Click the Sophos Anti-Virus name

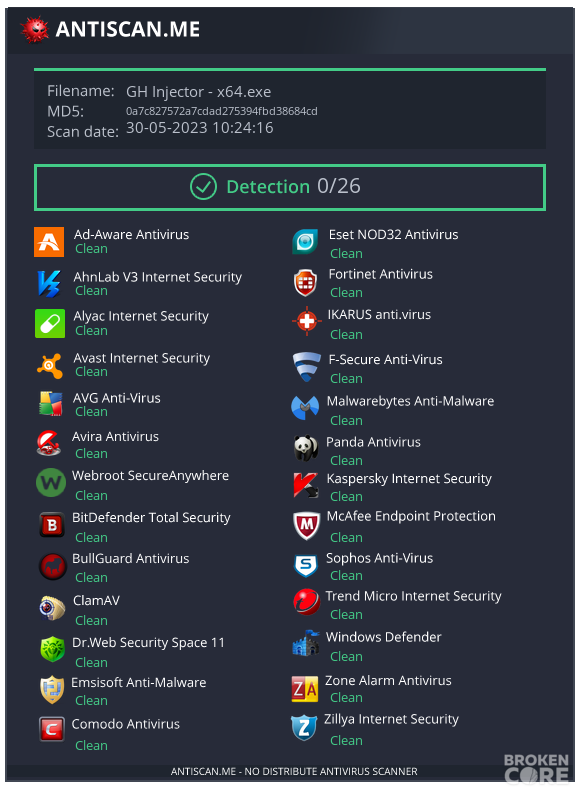pos(379,558)
